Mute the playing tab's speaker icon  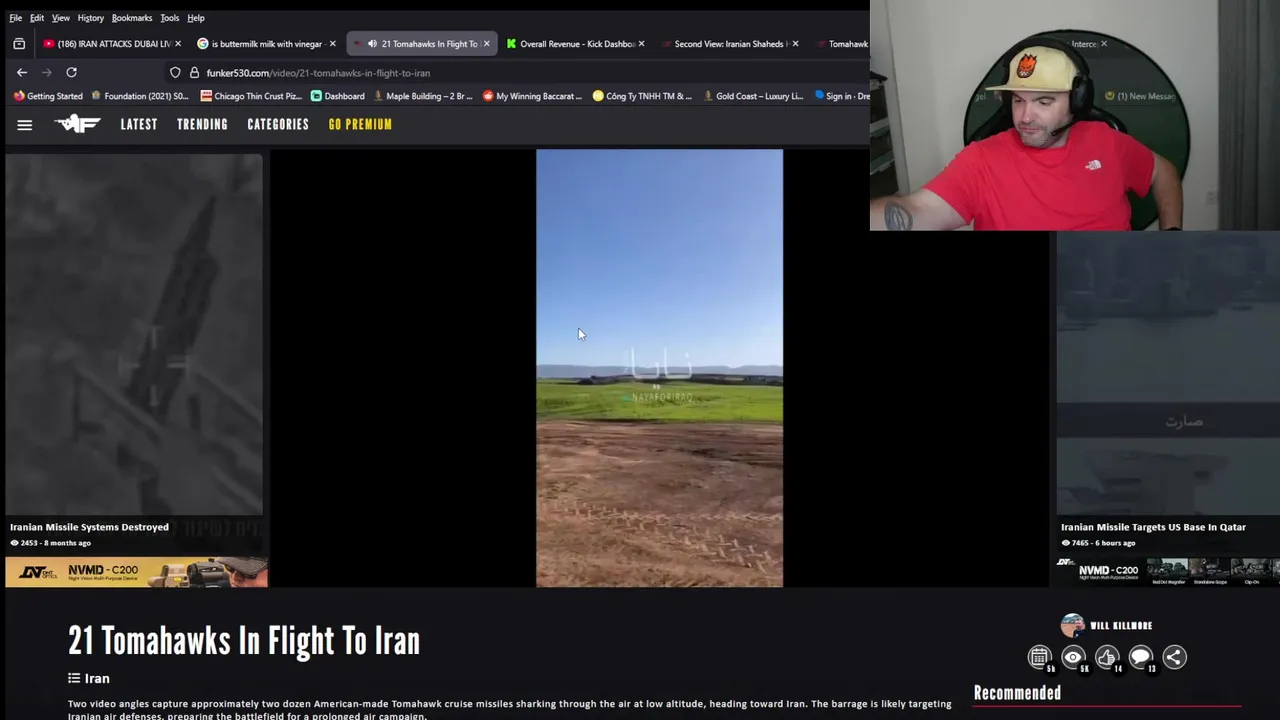pyautogui.click(x=372, y=44)
